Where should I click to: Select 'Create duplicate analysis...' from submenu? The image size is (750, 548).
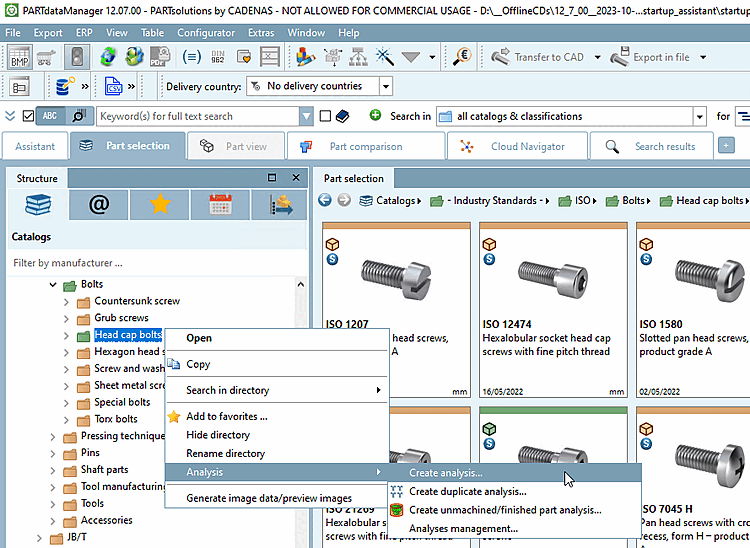467,491
